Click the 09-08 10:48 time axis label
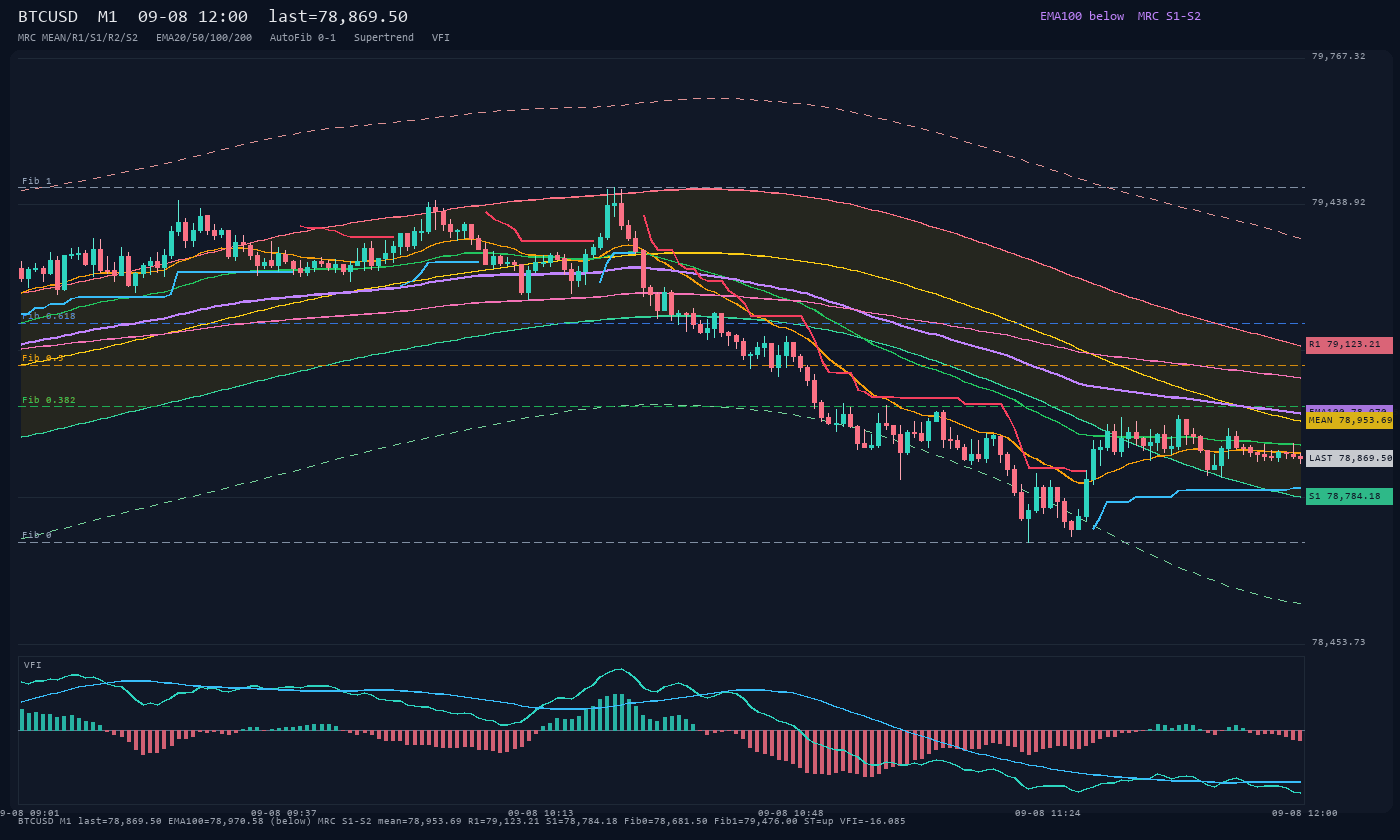1400x840 pixels. (x=791, y=813)
